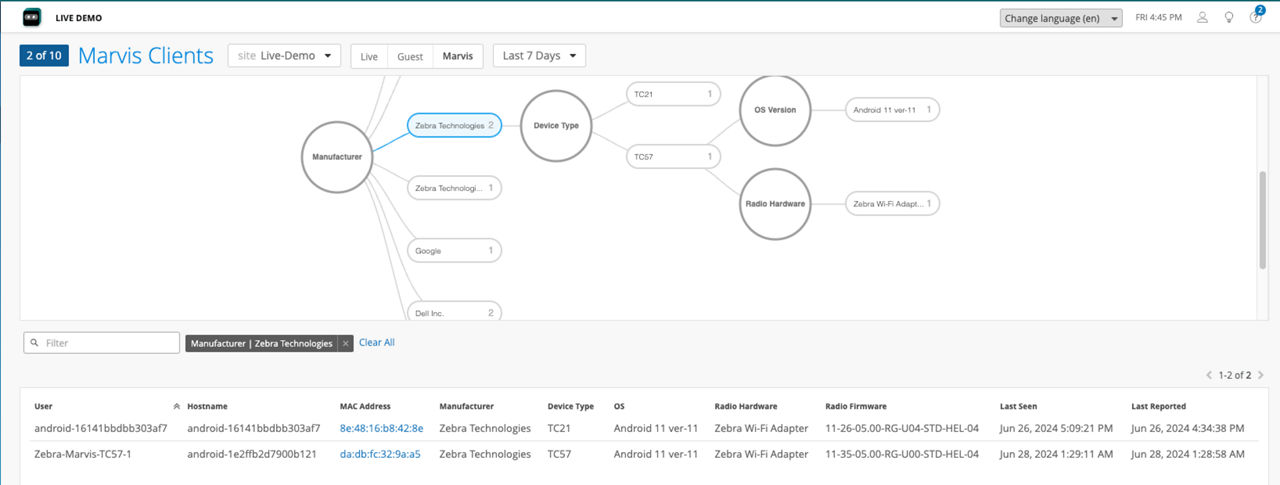
Task: Click the Filter search input field
Action: 102,343
